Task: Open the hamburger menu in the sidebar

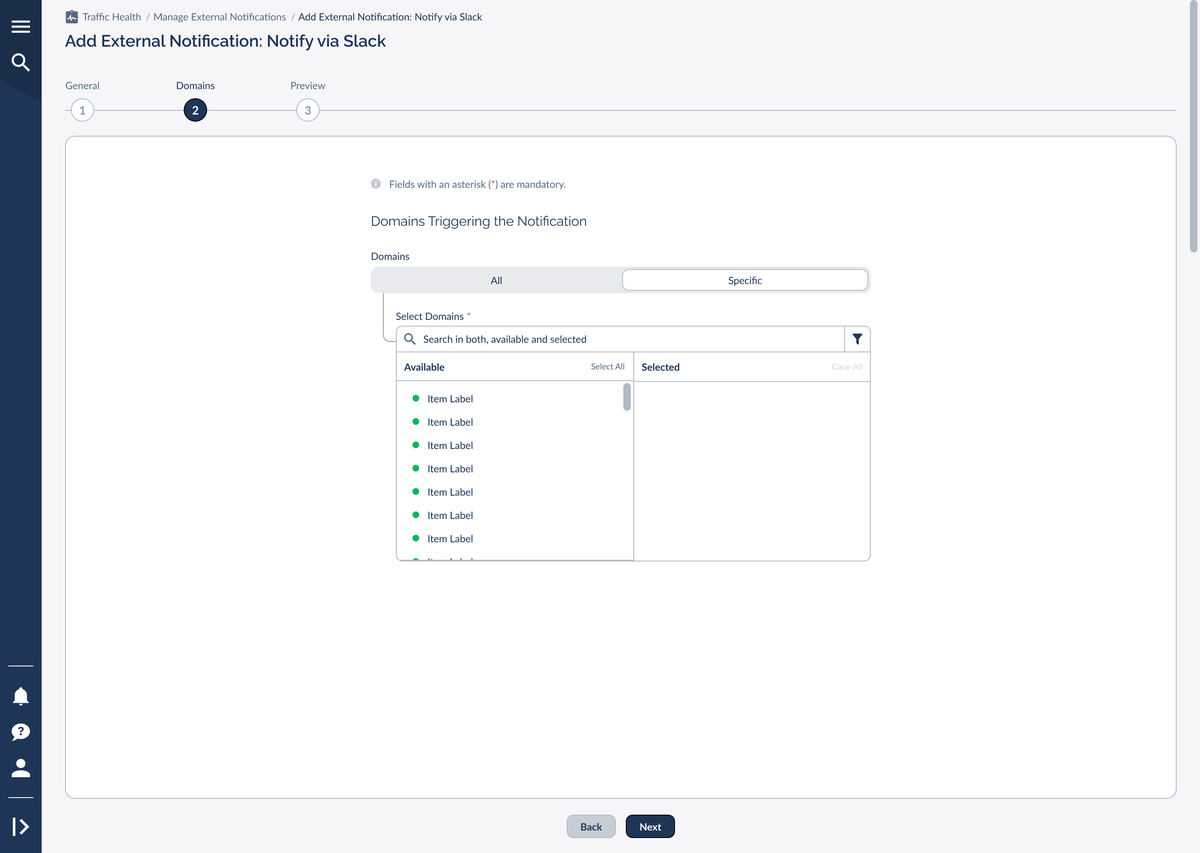Action: 20,26
